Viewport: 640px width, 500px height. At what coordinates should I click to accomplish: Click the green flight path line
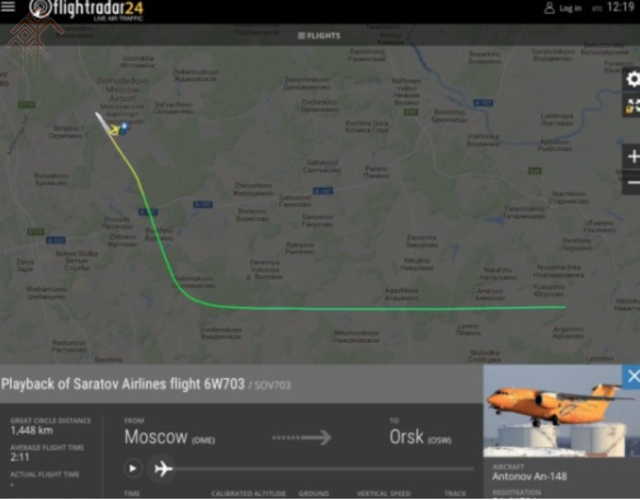[367, 308]
